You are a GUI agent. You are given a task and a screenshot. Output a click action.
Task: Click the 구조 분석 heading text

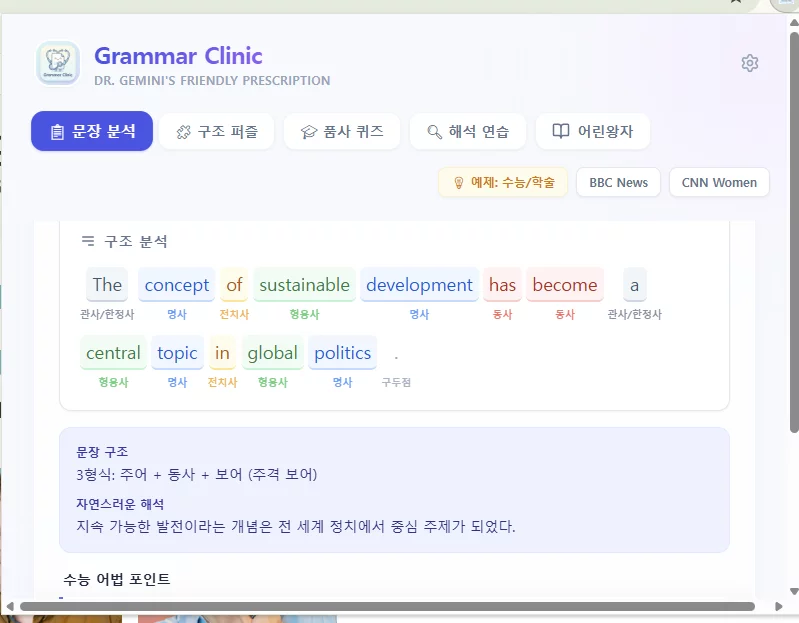point(136,241)
